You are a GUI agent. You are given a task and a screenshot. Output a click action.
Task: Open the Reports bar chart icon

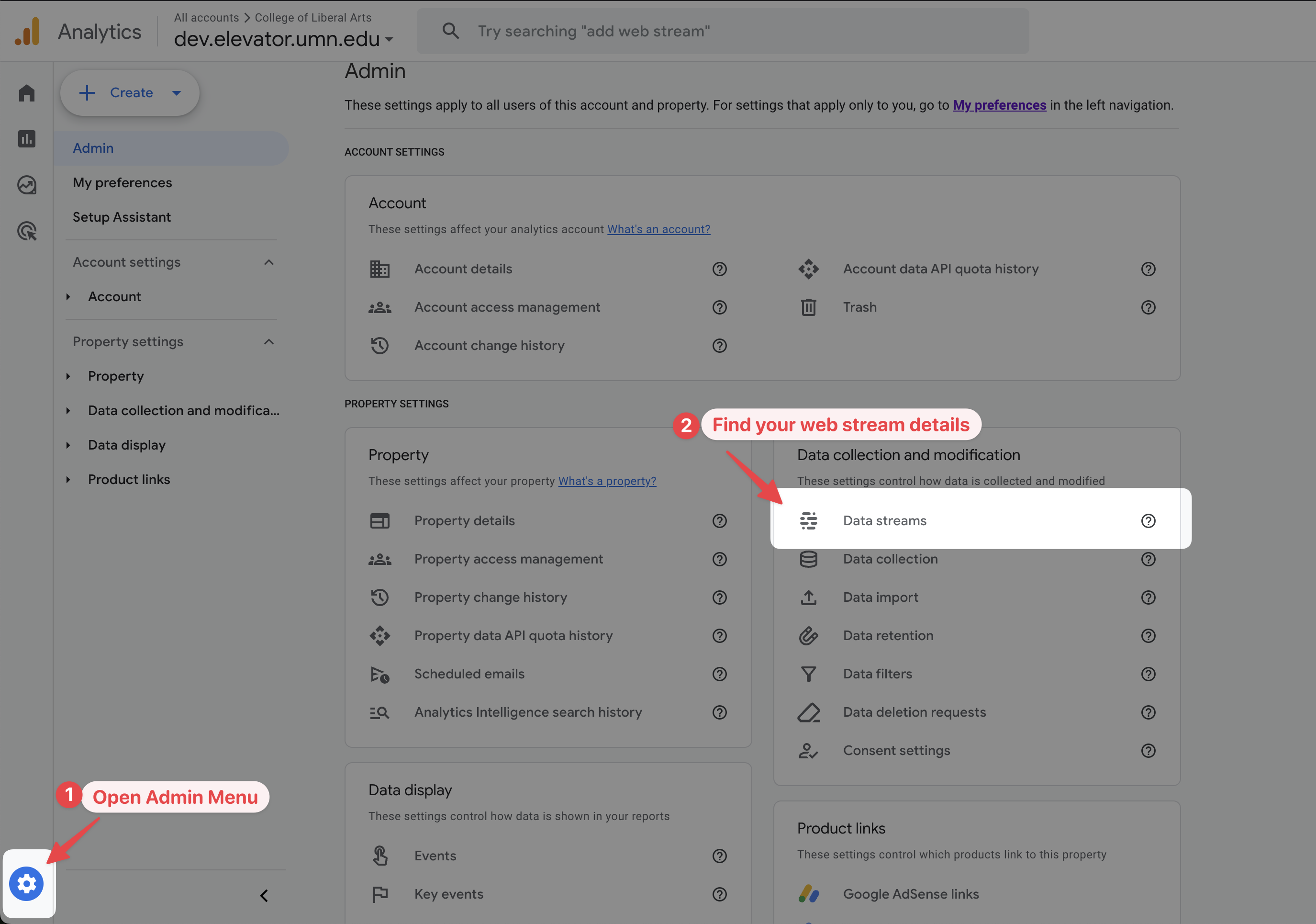click(26, 139)
